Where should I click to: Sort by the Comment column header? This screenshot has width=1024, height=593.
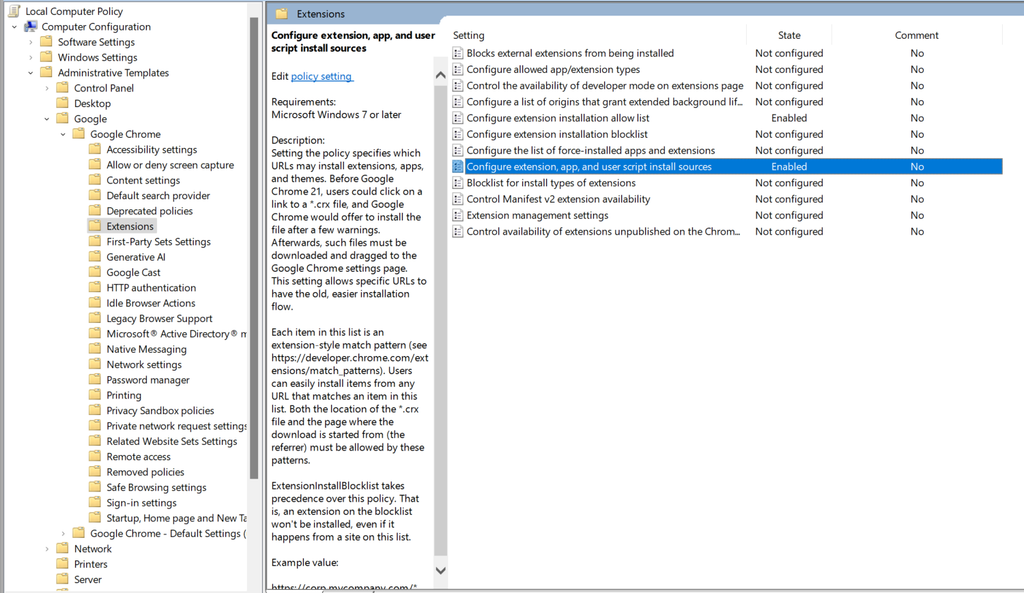pyautogui.click(x=916, y=35)
